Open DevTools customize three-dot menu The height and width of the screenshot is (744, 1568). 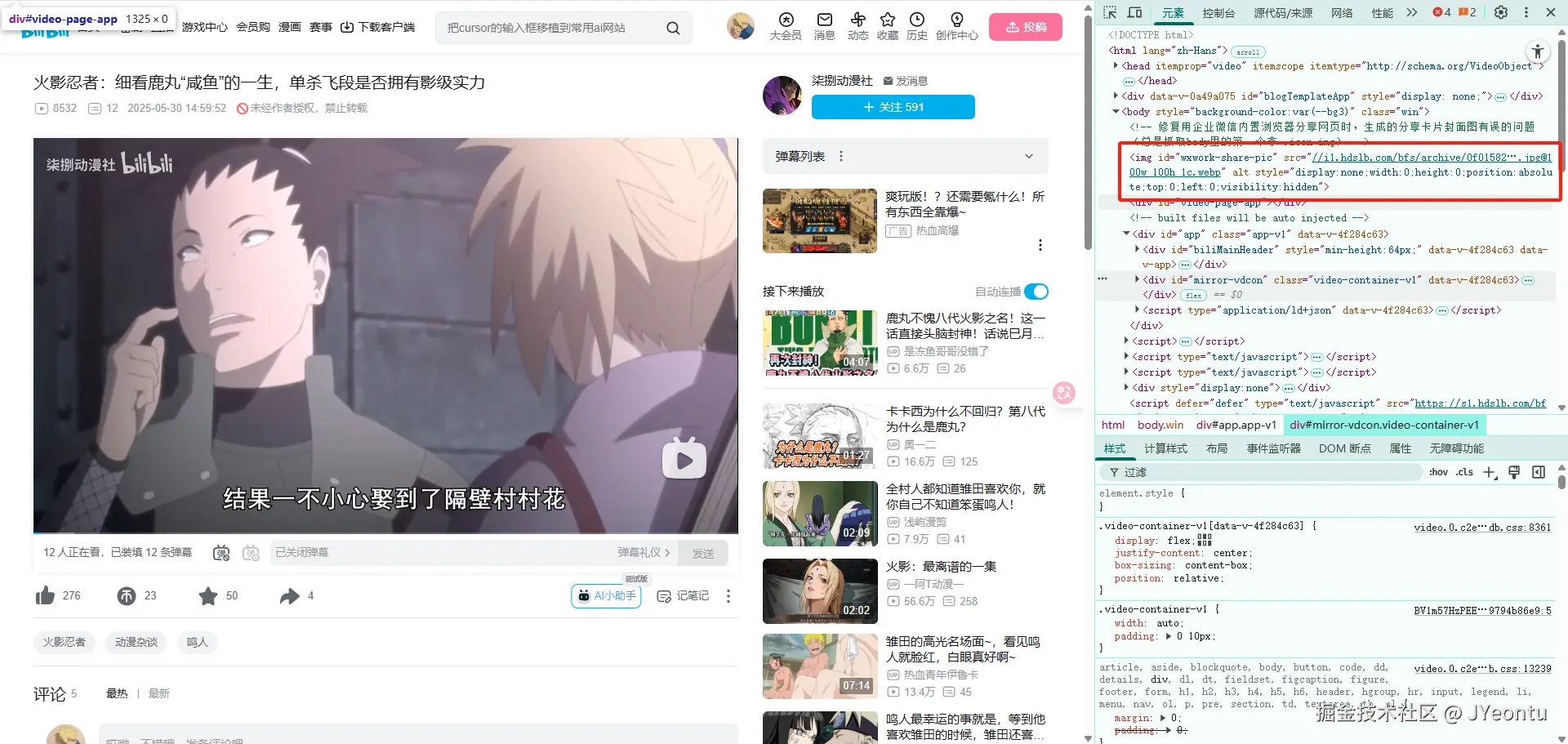point(1526,12)
